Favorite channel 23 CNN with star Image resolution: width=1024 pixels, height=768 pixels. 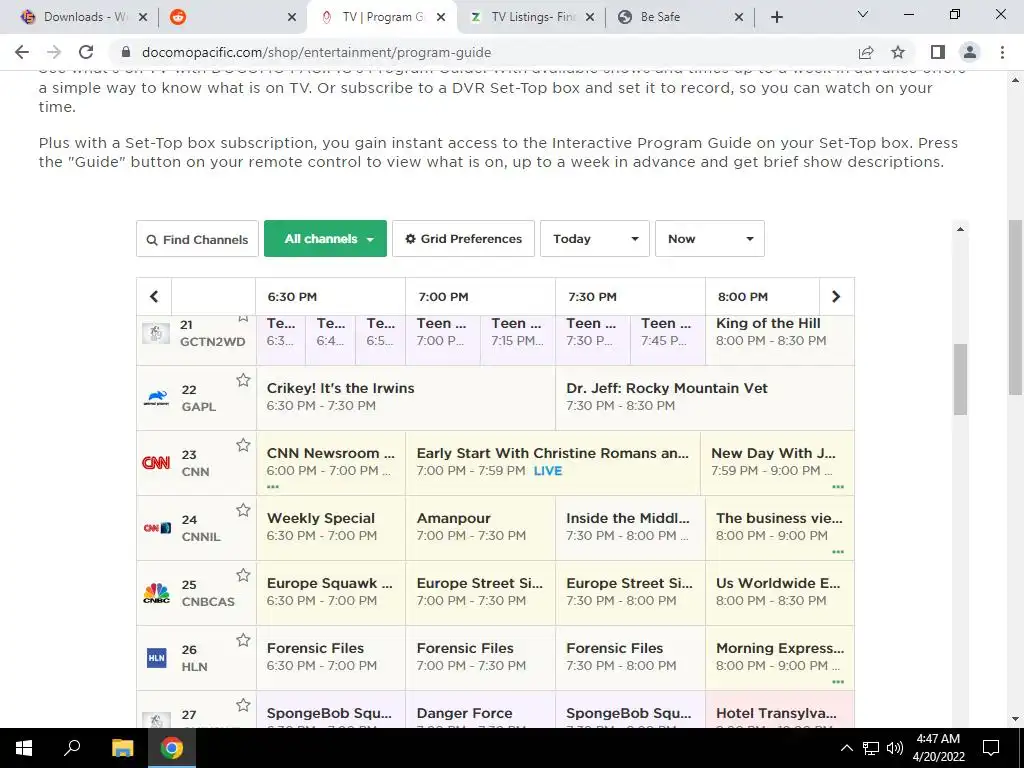click(x=243, y=445)
